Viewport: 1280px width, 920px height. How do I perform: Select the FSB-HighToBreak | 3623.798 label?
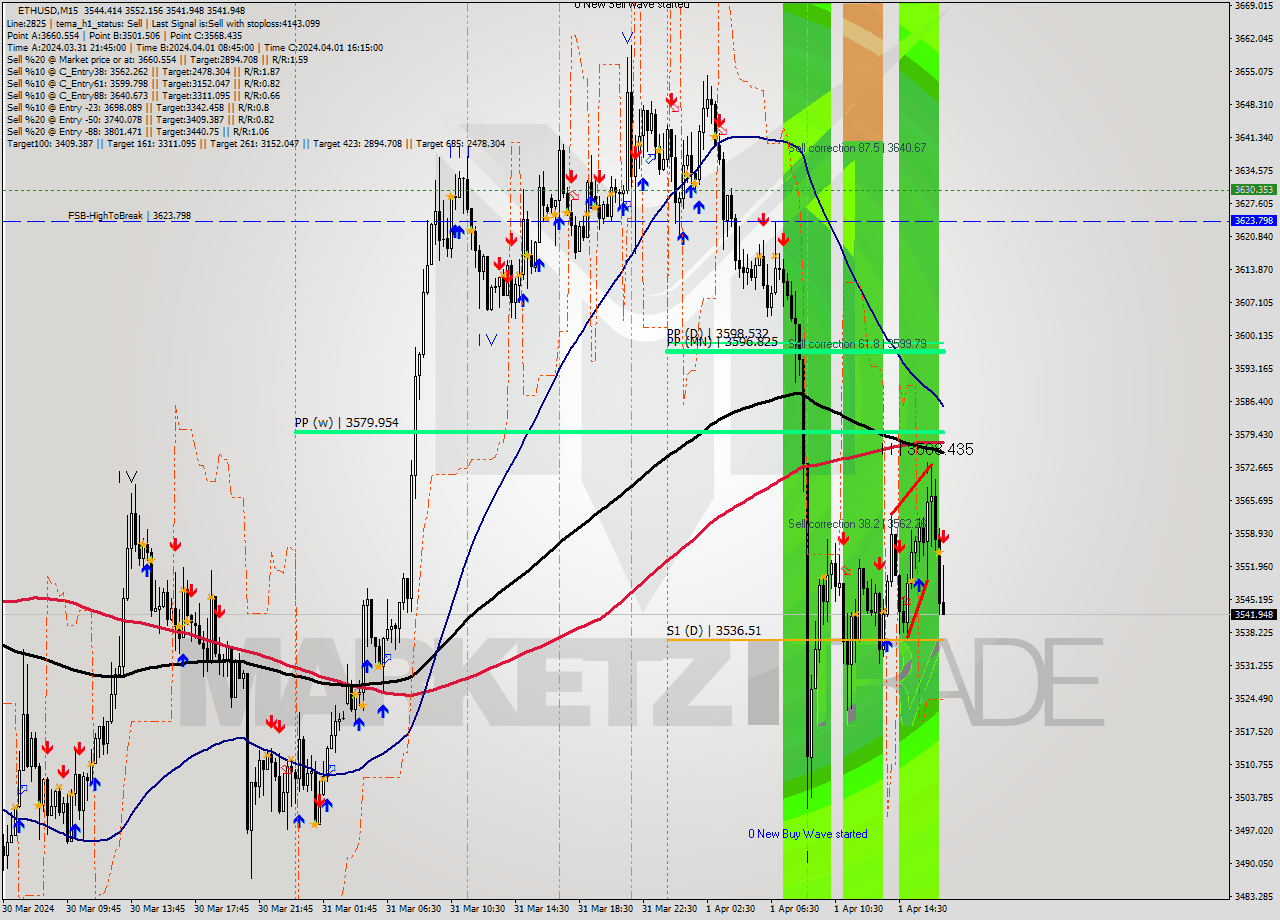click(129, 215)
